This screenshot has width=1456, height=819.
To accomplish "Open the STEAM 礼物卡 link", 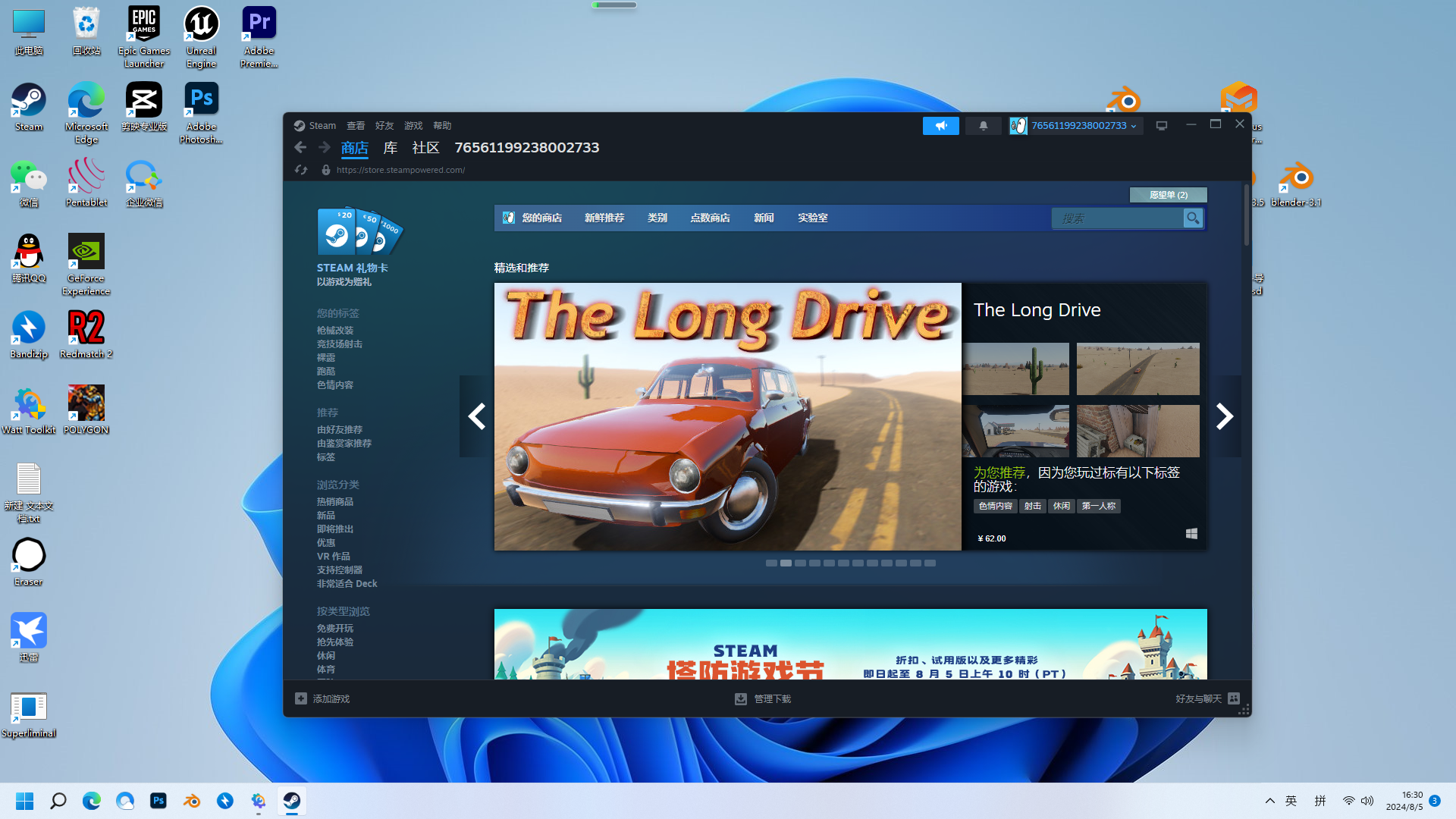I will [353, 268].
